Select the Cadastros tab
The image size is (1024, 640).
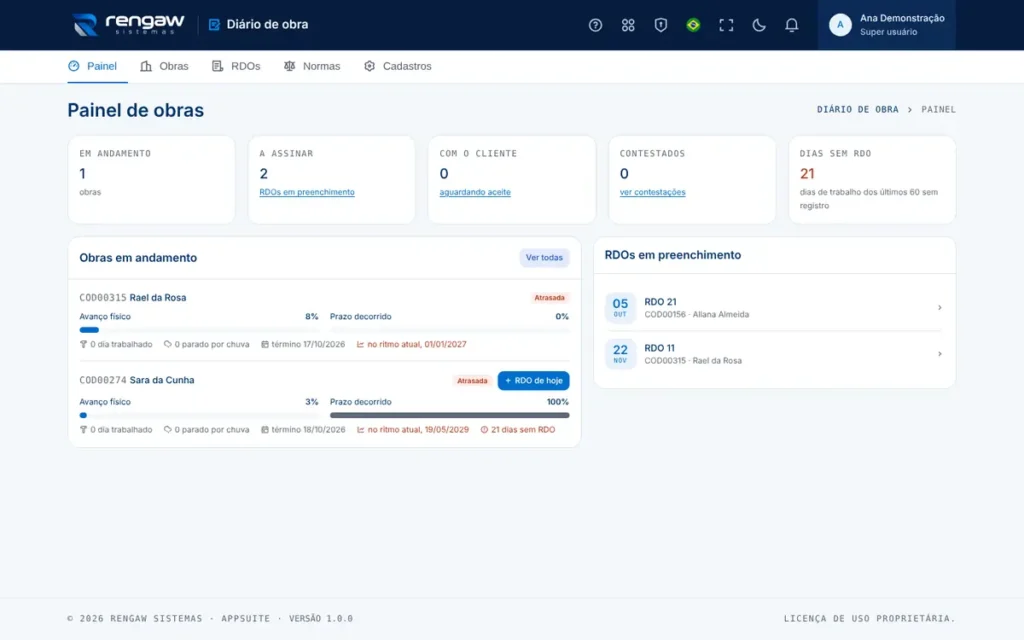398,66
